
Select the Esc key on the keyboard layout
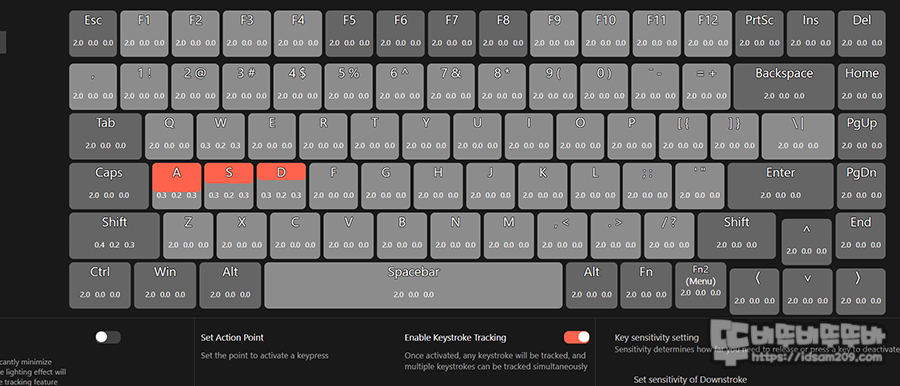pos(93,34)
